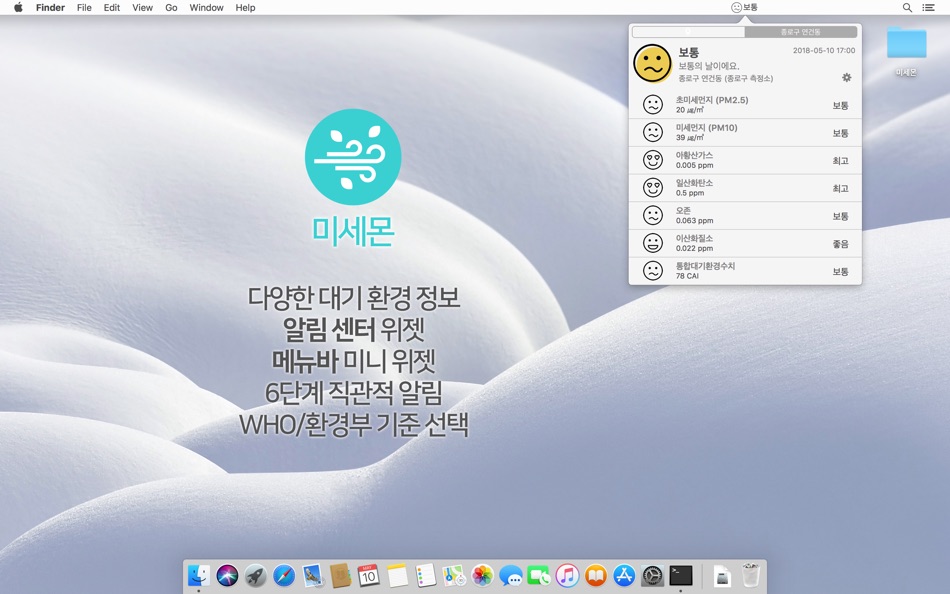Open Notes from the Dock

pos(397,575)
